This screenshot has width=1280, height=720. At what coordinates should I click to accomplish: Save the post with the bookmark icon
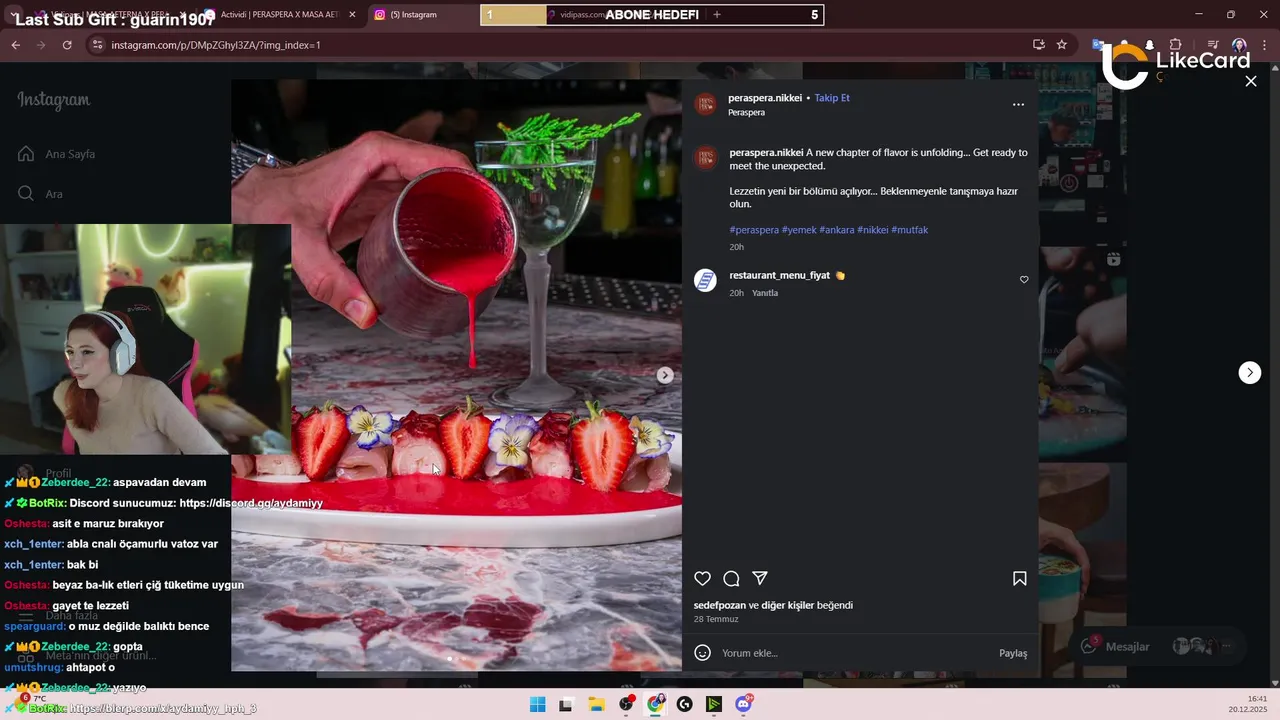coord(1019,579)
